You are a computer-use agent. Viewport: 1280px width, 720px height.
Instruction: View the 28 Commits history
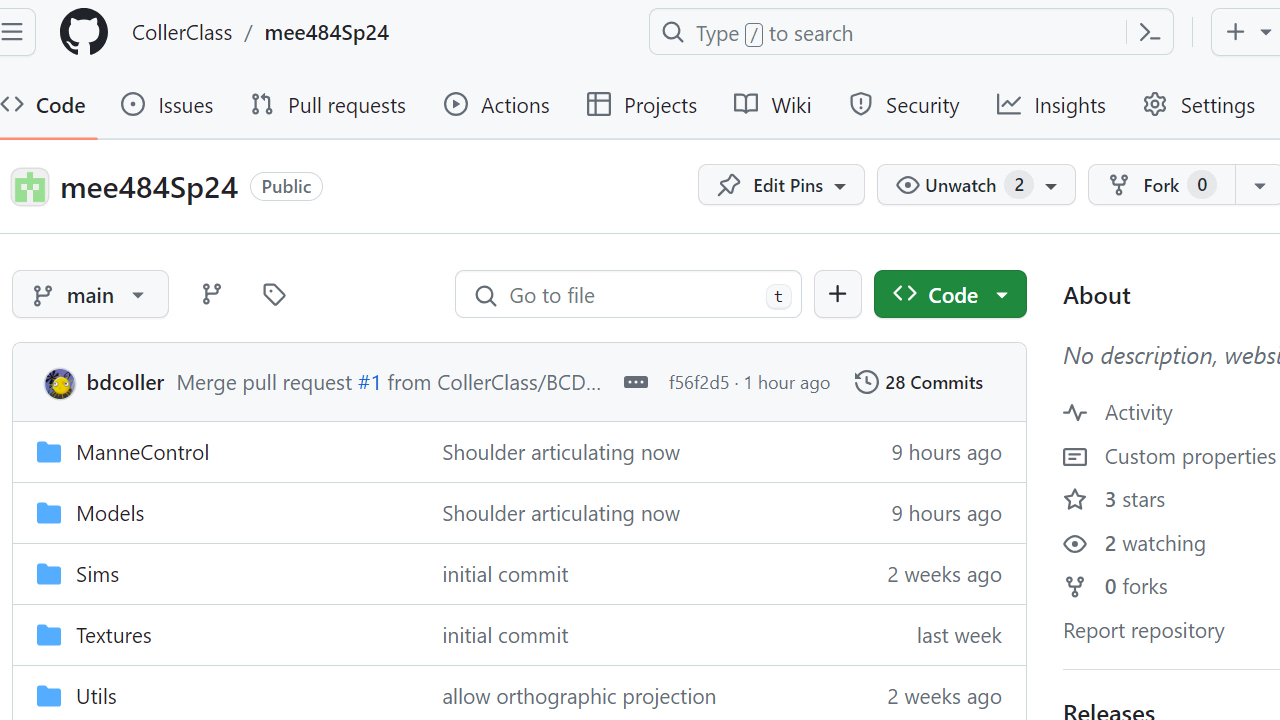(x=919, y=382)
